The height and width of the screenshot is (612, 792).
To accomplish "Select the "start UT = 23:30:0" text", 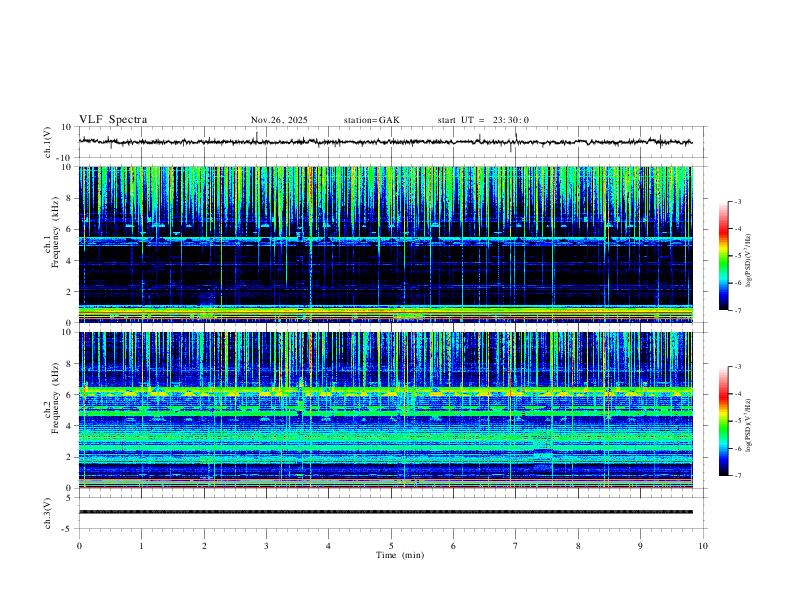I will click(483, 120).
